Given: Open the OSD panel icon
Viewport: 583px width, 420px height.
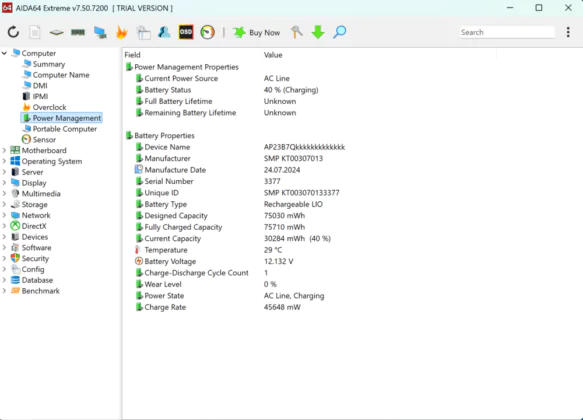Looking at the screenshot, I should pos(186,32).
